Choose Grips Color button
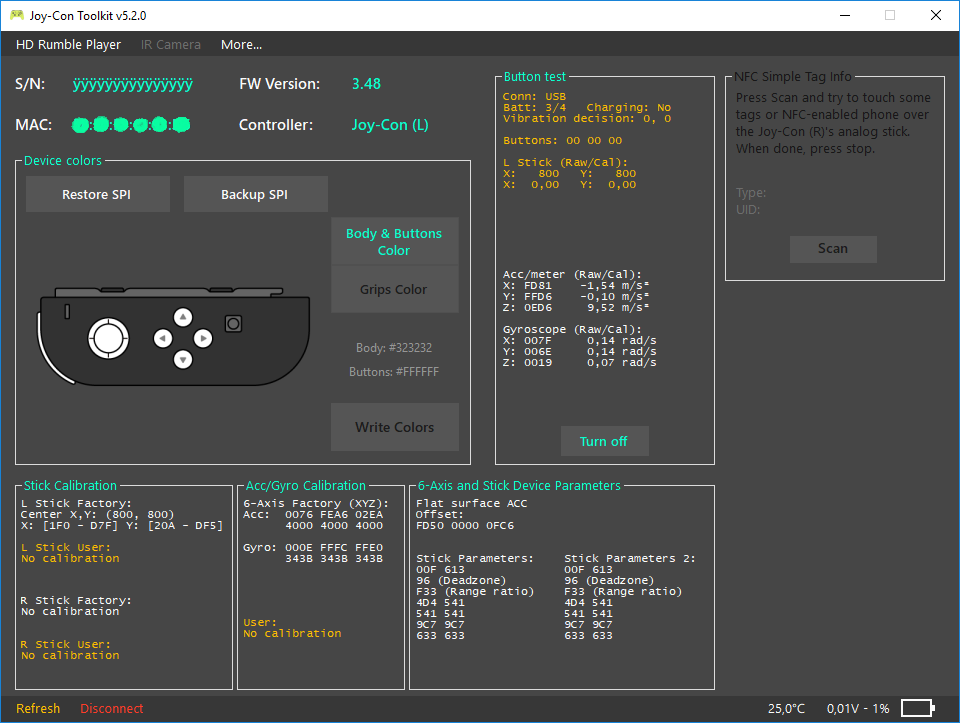Image resolution: width=960 pixels, height=723 pixels. (394, 289)
